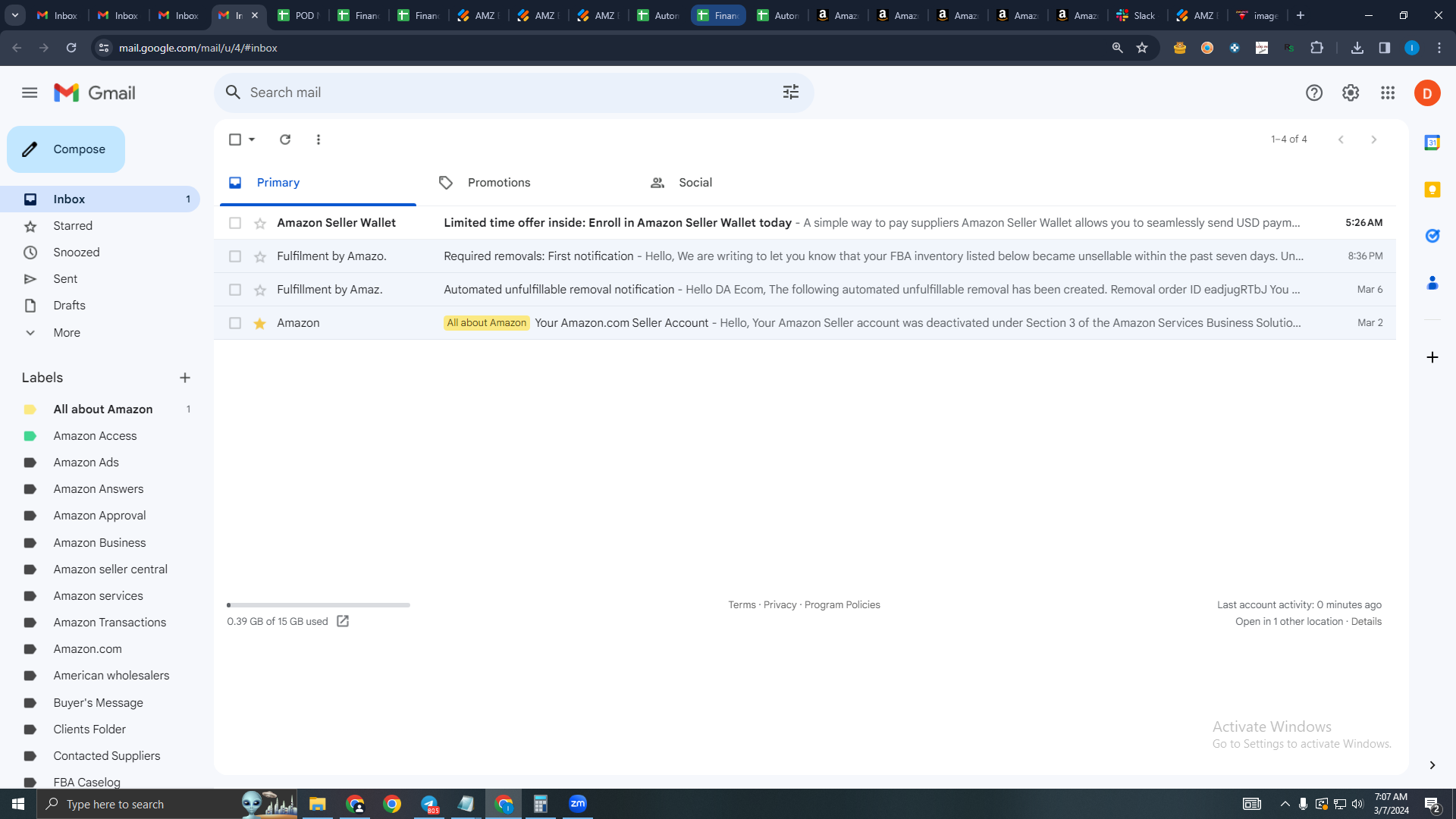Image resolution: width=1456 pixels, height=819 pixels.
Task: Open Telegram from the taskbar
Action: coord(429,804)
